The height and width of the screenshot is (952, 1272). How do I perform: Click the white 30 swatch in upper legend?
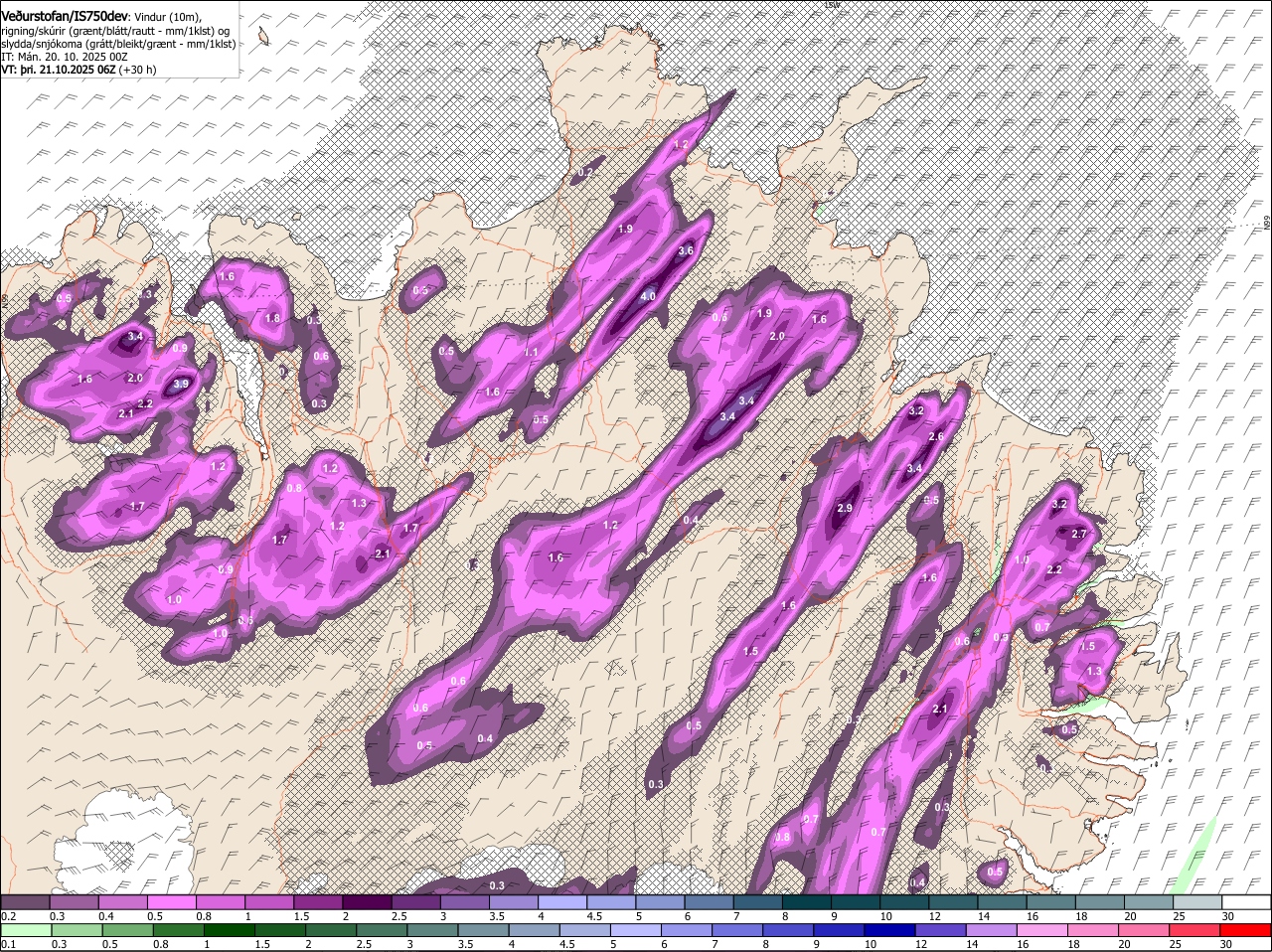[x=1247, y=902]
